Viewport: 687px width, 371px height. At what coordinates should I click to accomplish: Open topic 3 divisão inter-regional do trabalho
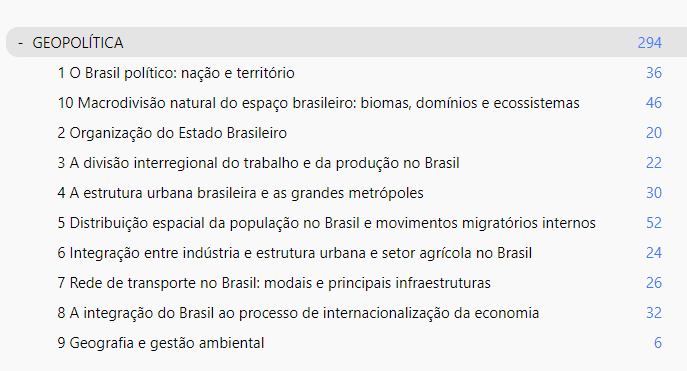click(x=259, y=163)
